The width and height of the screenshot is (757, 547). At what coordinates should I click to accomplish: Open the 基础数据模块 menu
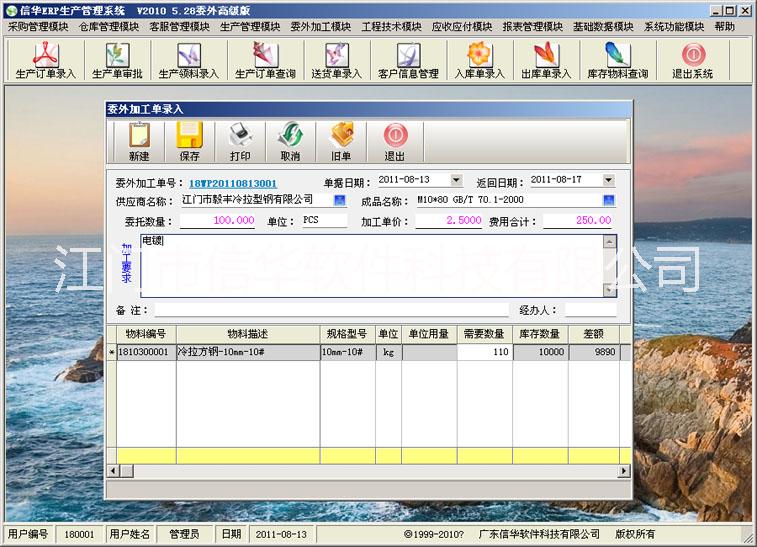click(x=603, y=27)
